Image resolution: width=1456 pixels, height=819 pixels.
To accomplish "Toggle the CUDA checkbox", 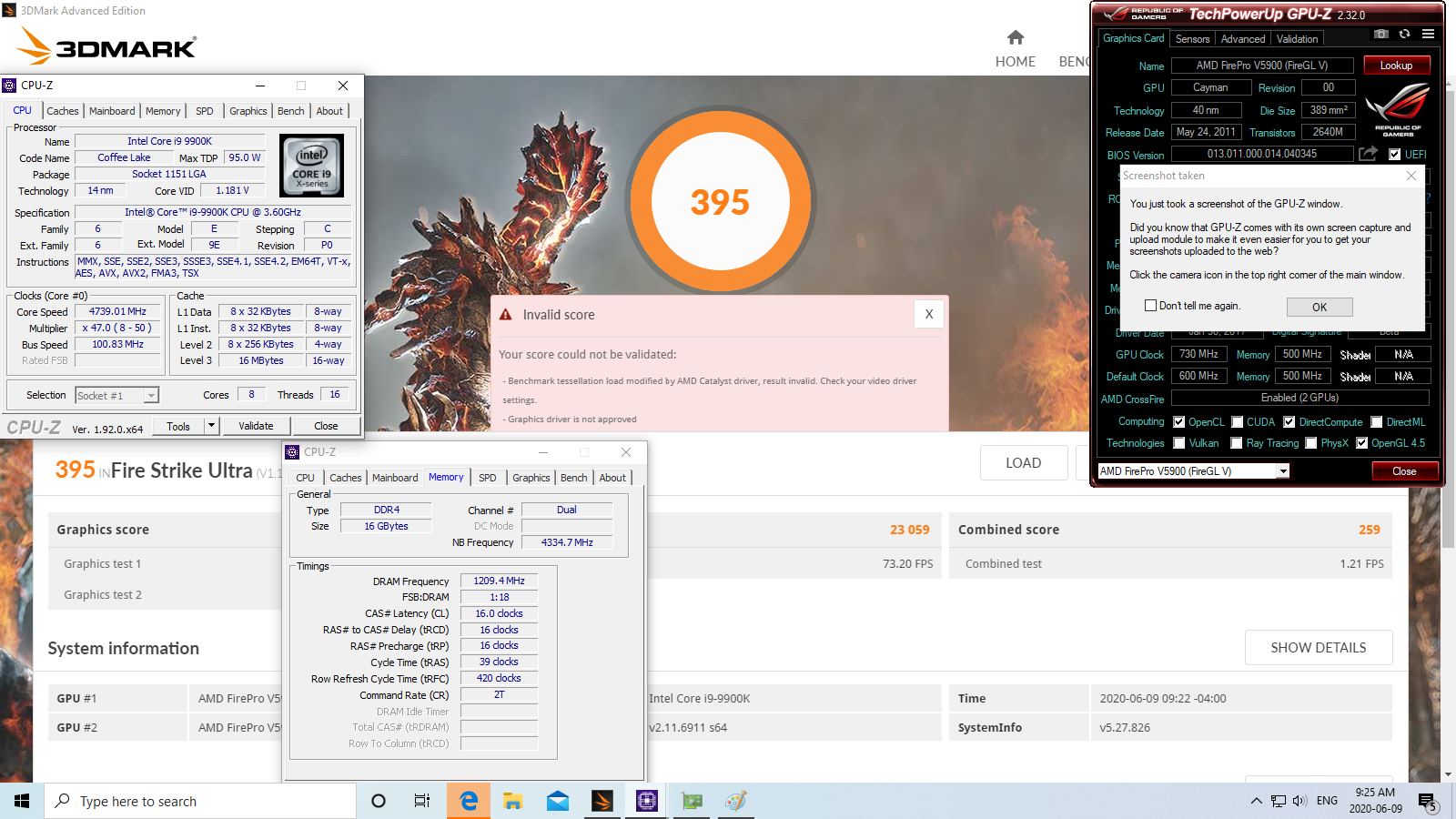I will point(1238,422).
